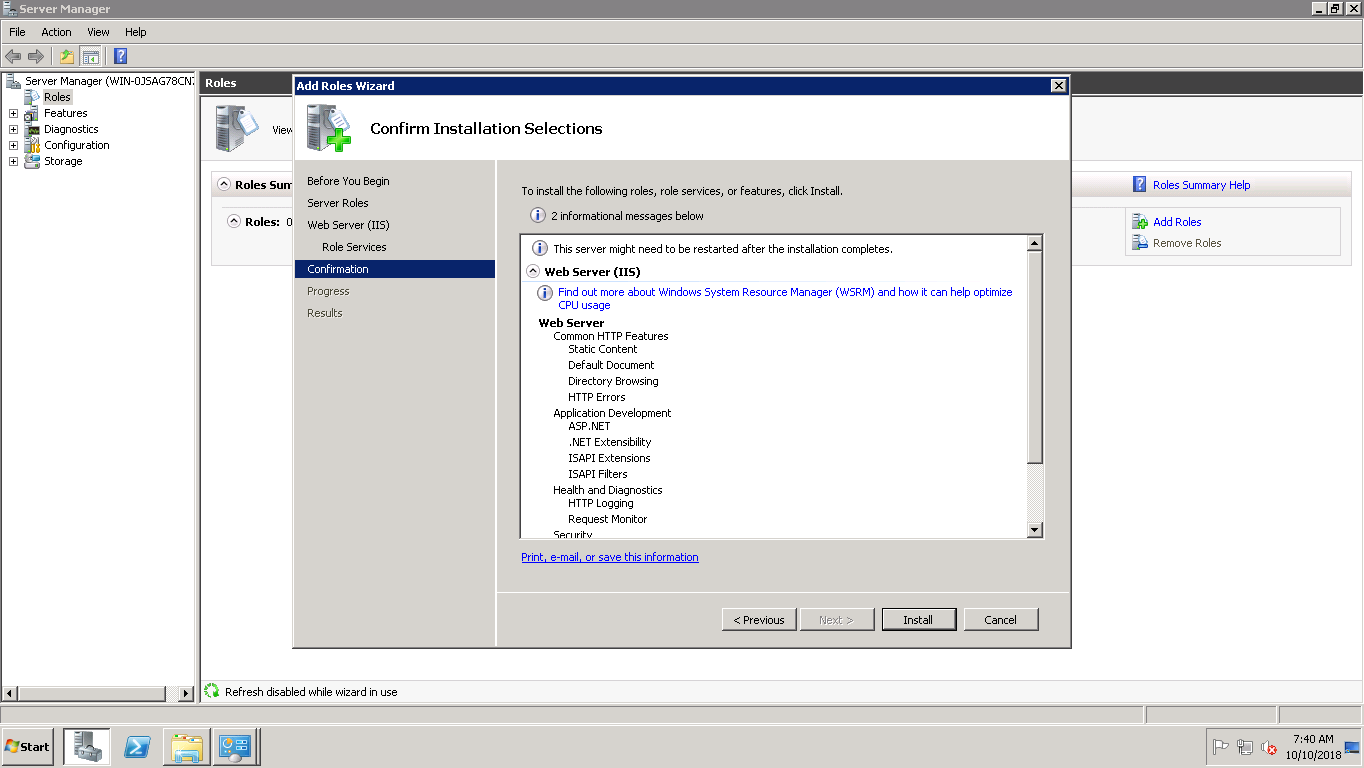Select the Confirmation wizard step
Image resolution: width=1364 pixels, height=768 pixels.
point(395,269)
